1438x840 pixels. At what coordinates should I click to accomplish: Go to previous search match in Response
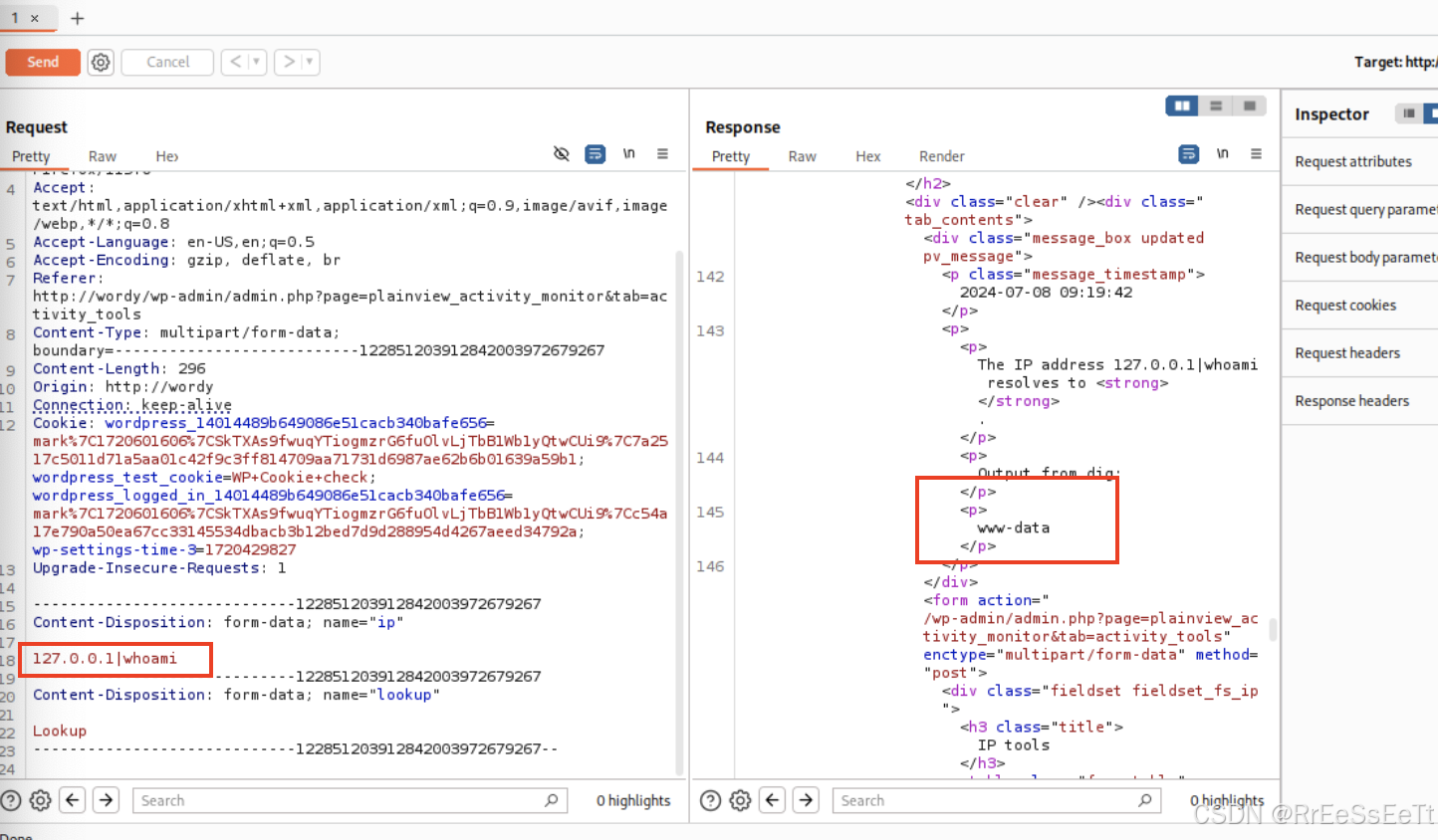[x=772, y=800]
